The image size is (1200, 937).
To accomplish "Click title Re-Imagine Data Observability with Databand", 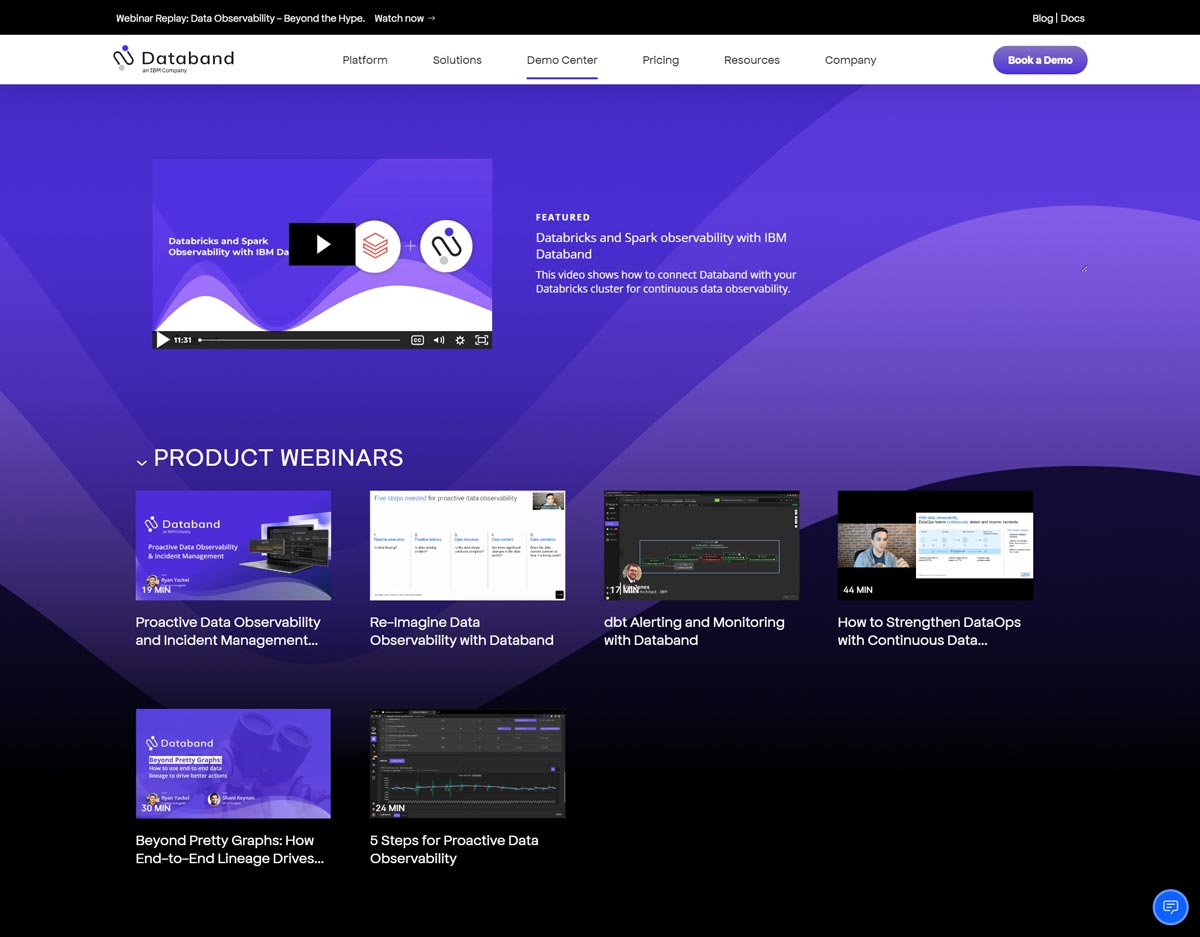I will 461,631.
